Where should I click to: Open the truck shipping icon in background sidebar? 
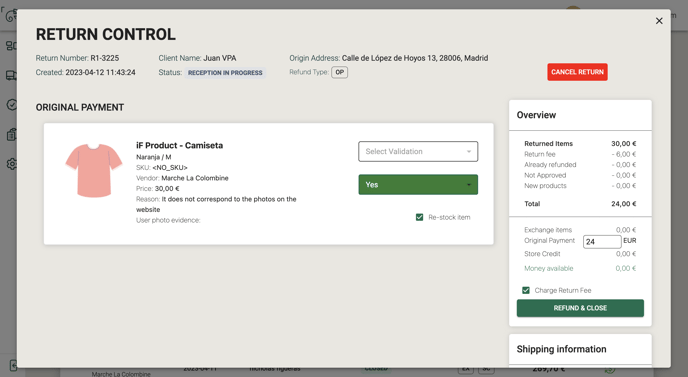point(11,75)
